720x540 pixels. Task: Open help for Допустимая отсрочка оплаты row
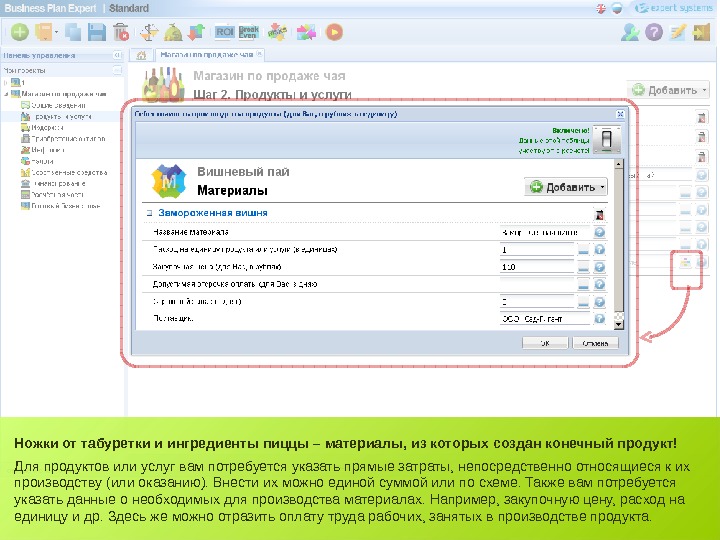[599, 285]
